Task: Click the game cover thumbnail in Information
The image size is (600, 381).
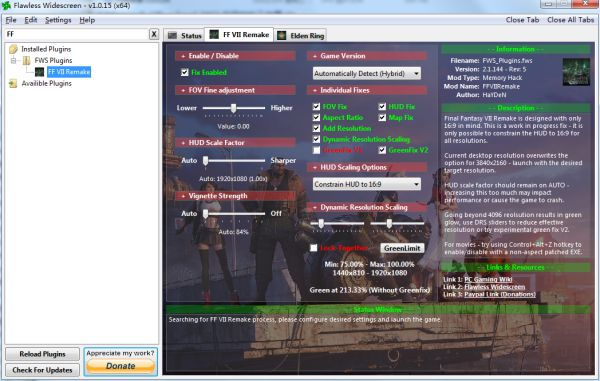Action: point(576,72)
